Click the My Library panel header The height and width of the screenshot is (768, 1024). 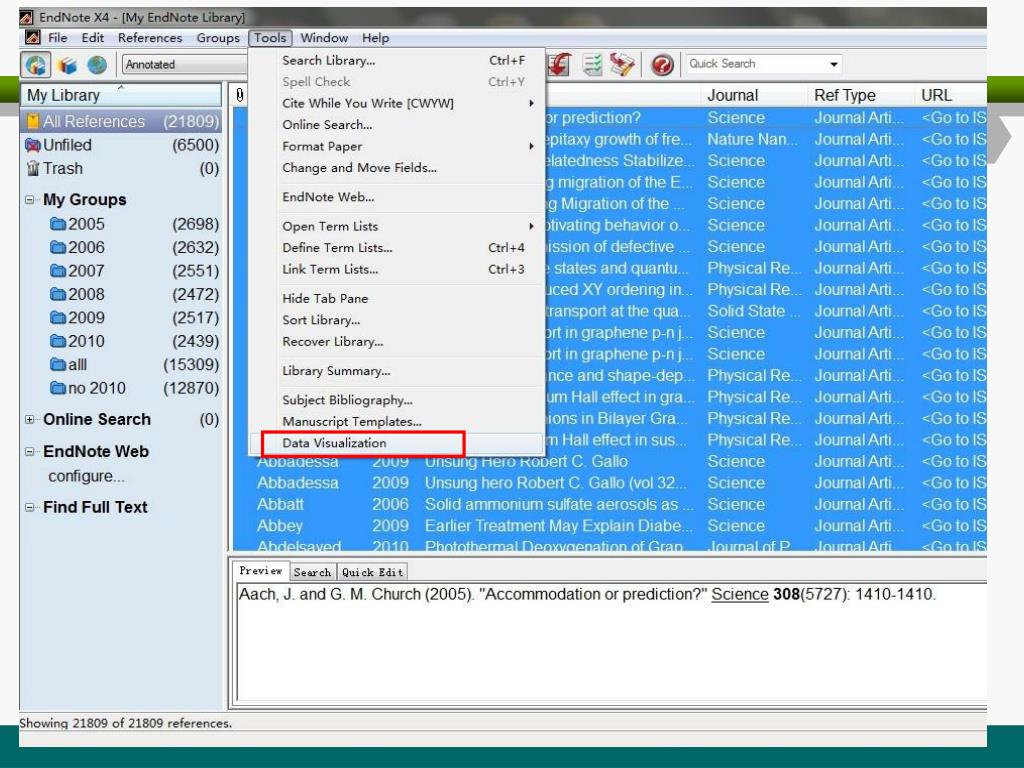tap(121, 95)
